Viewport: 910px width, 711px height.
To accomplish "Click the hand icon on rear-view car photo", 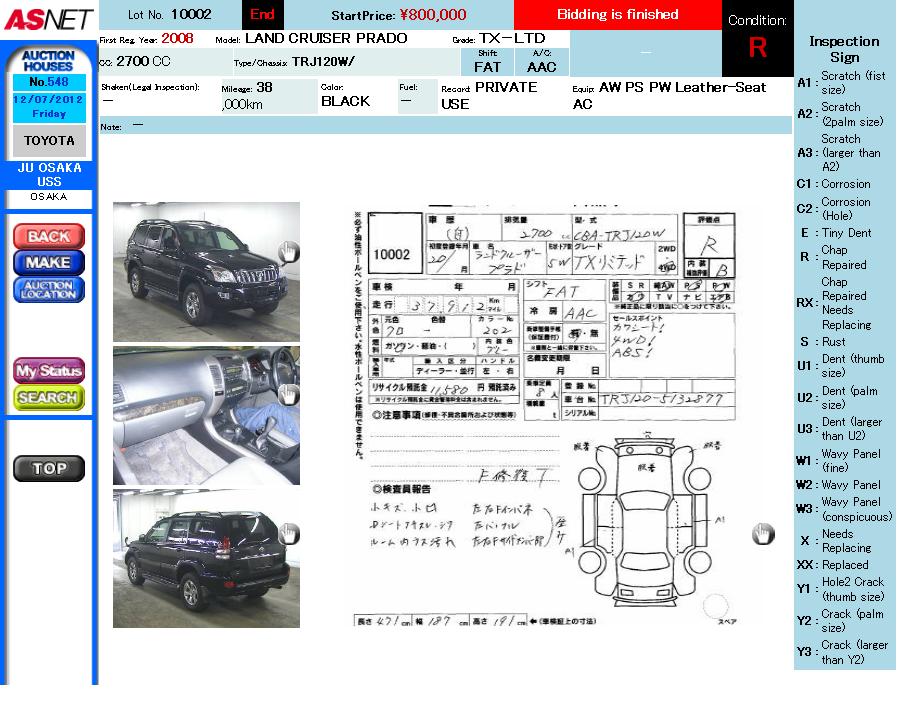I will [x=288, y=534].
